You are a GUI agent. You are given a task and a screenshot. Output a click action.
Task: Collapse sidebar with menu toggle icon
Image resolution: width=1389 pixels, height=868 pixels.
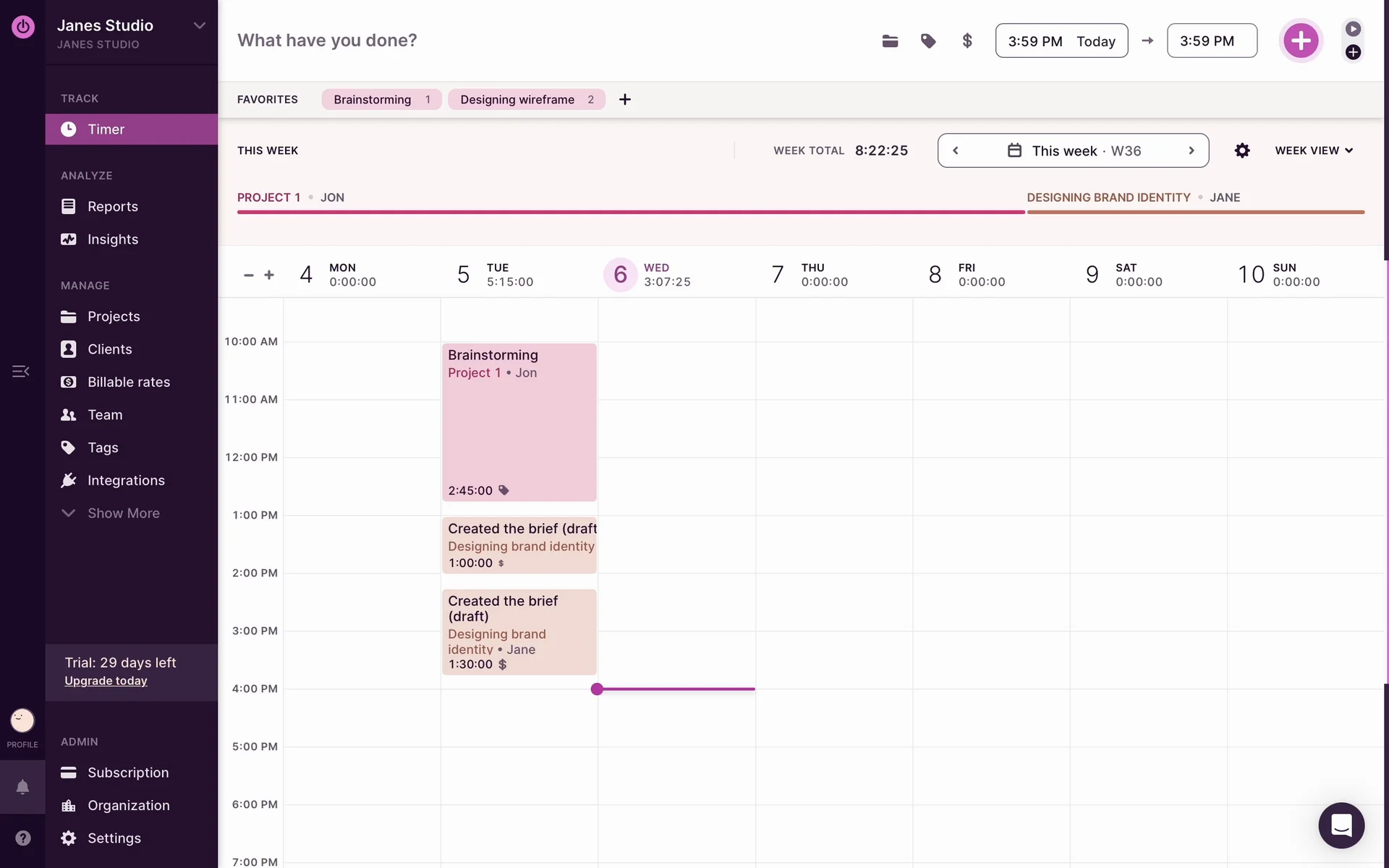tap(20, 371)
